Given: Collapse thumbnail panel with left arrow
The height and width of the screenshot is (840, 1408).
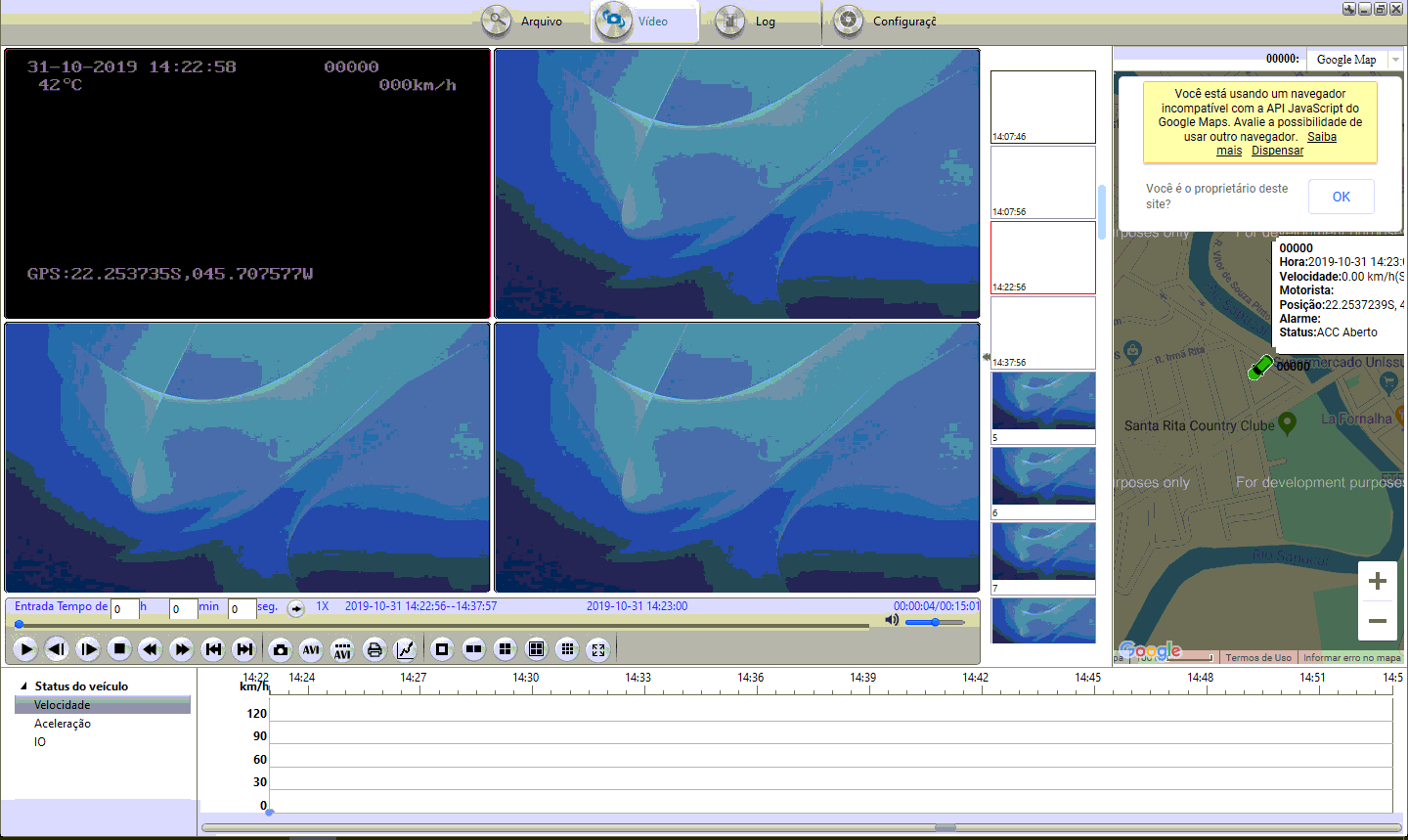Looking at the screenshot, I should pos(986,358).
